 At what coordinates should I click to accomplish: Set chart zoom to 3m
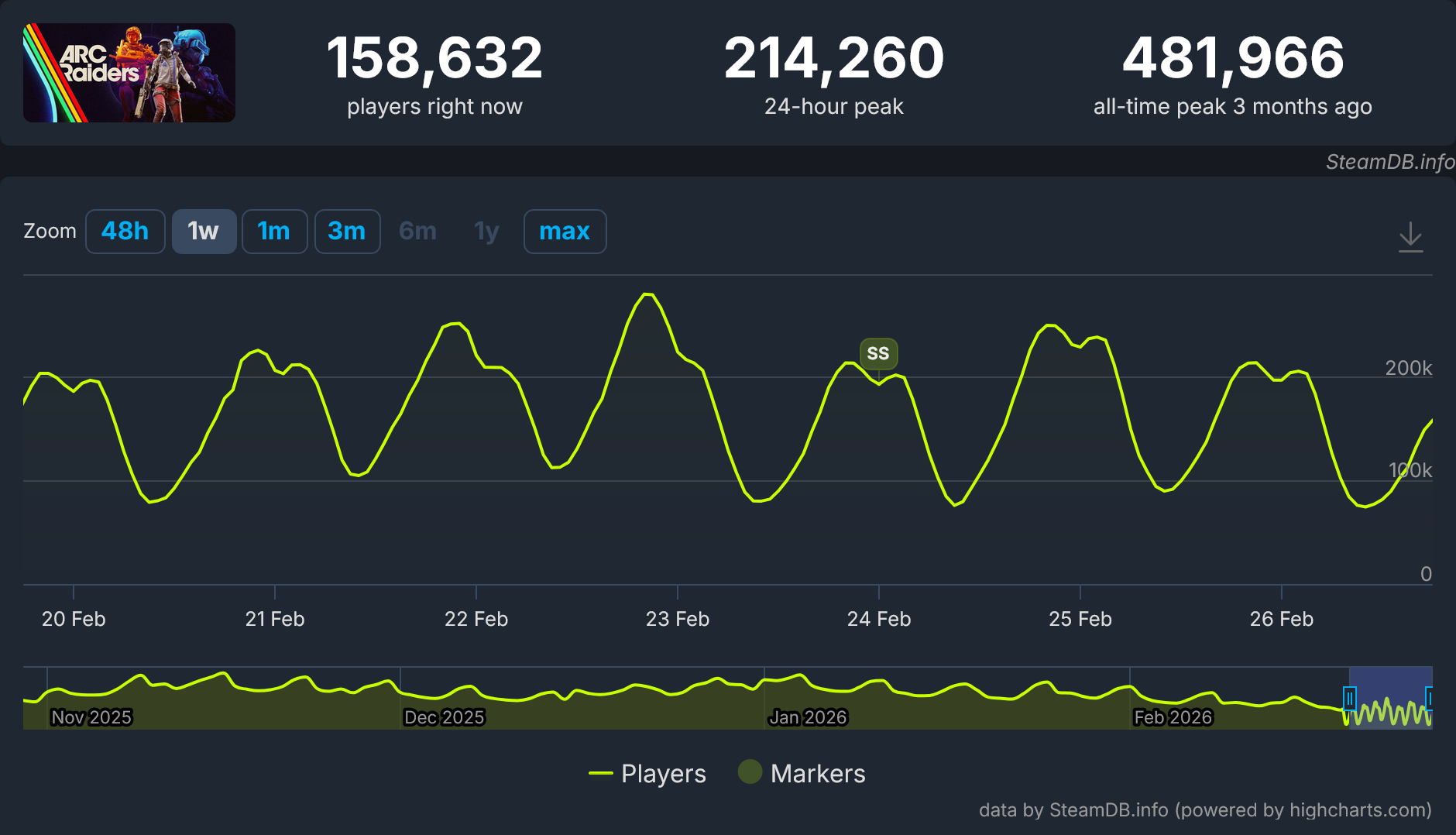347,232
